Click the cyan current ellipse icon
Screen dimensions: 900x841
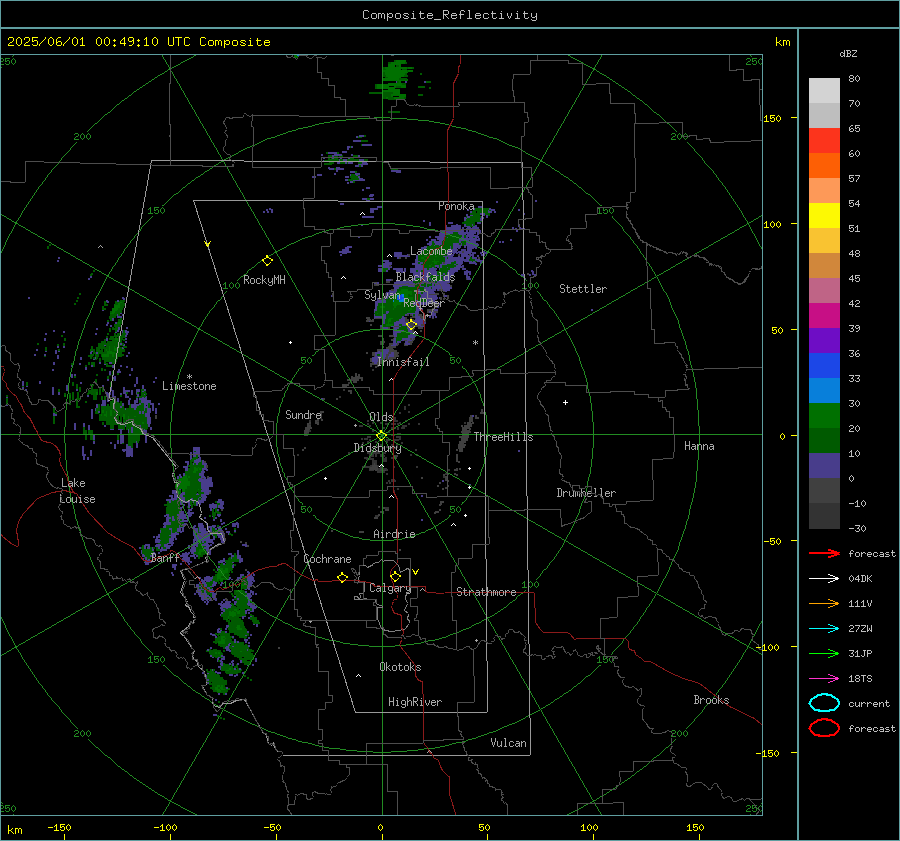coord(824,703)
